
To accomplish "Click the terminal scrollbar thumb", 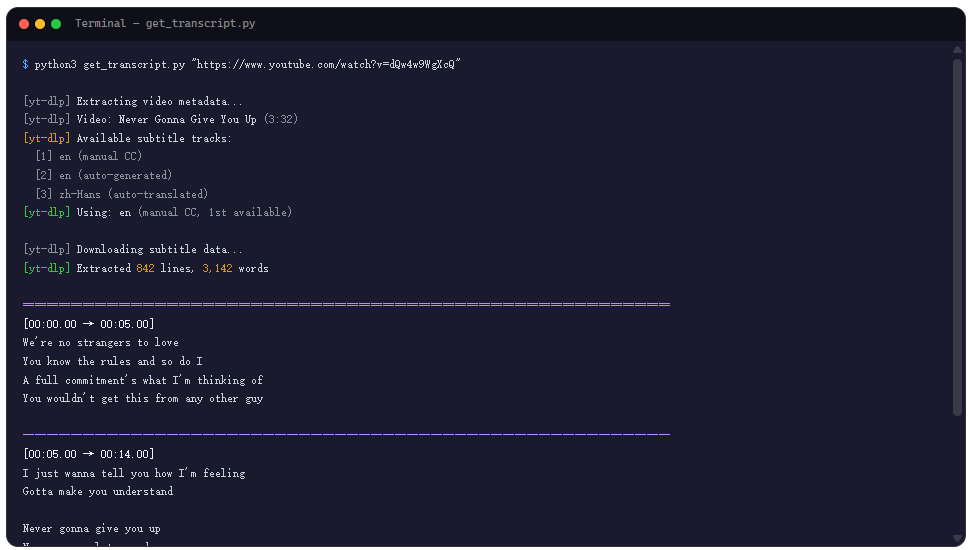I will coord(958,237).
